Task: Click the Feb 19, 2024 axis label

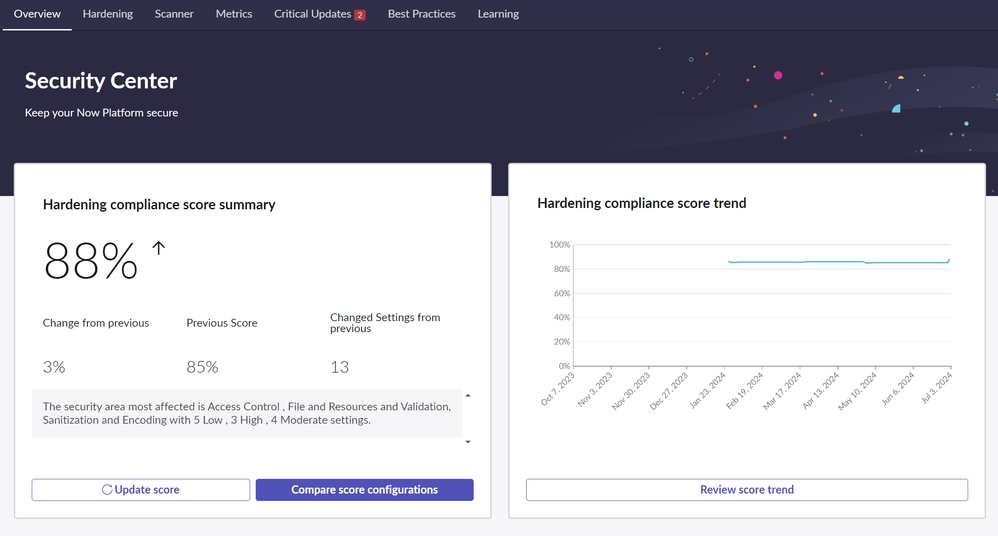Action: click(745, 391)
